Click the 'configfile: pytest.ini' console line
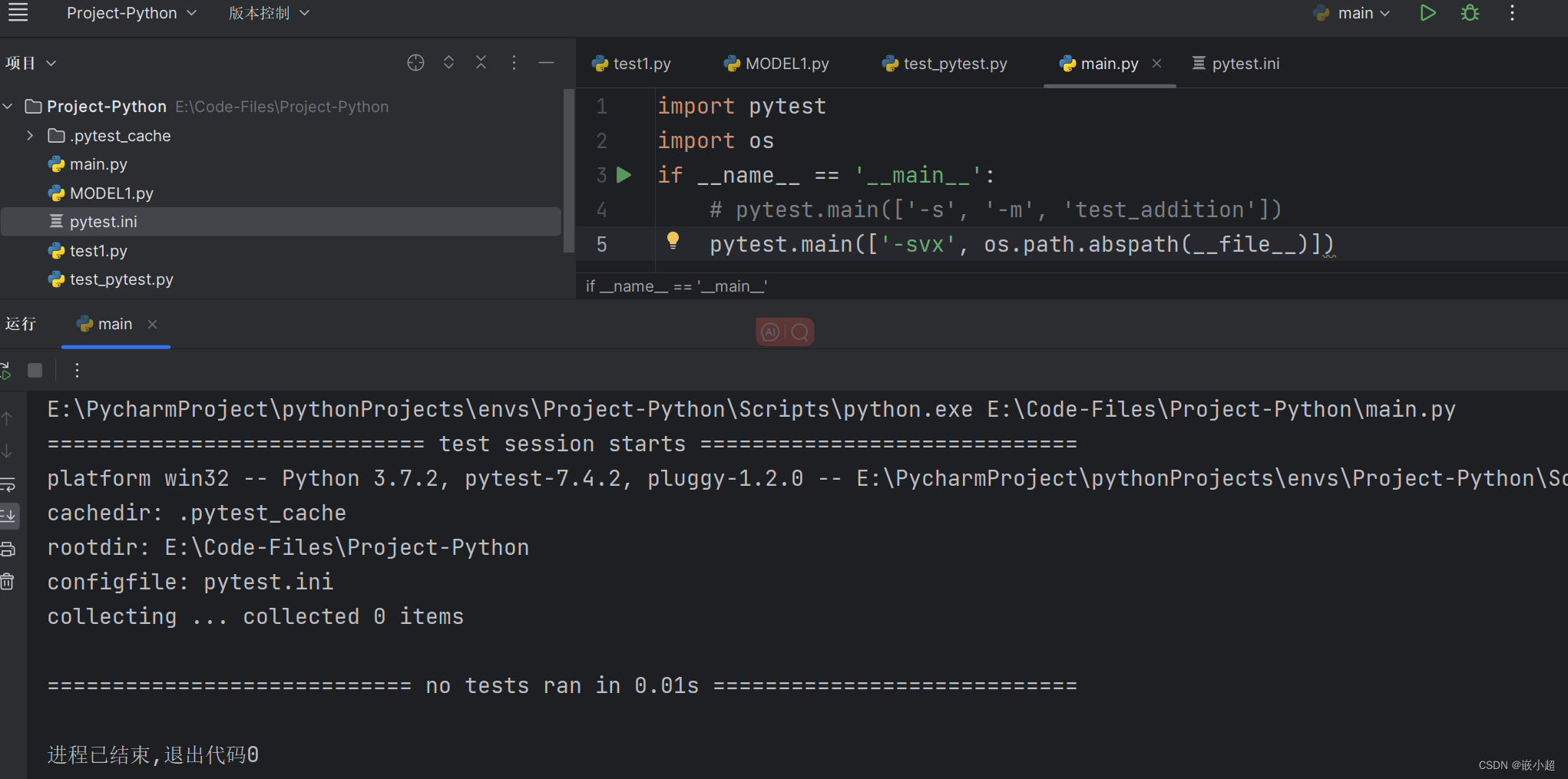1568x779 pixels. [x=190, y=583]
